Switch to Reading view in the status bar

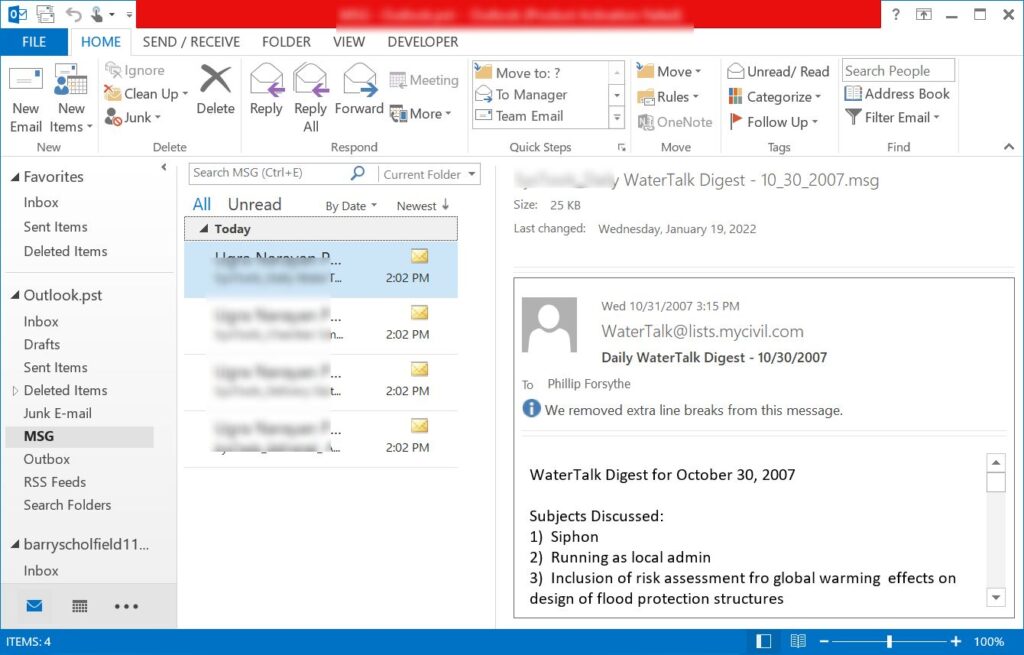pos(798,641)
